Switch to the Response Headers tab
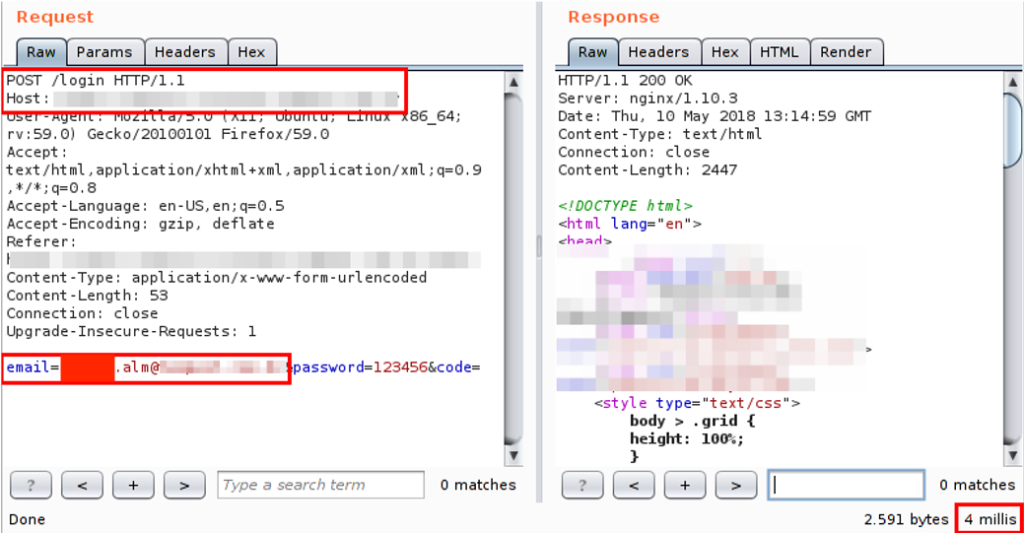 pyautogui.click(x=658, y=52)
